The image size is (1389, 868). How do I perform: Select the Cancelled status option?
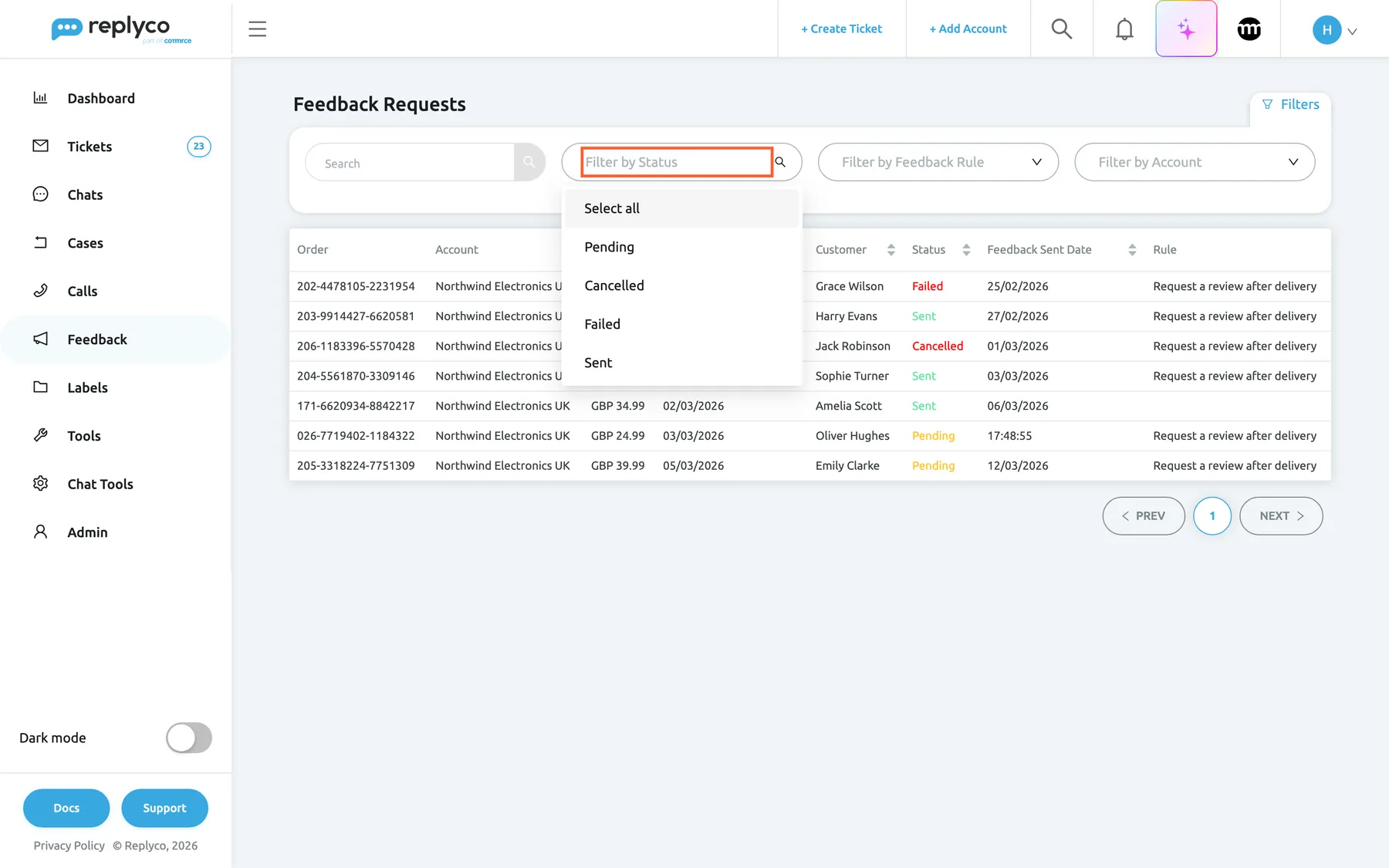681,285
